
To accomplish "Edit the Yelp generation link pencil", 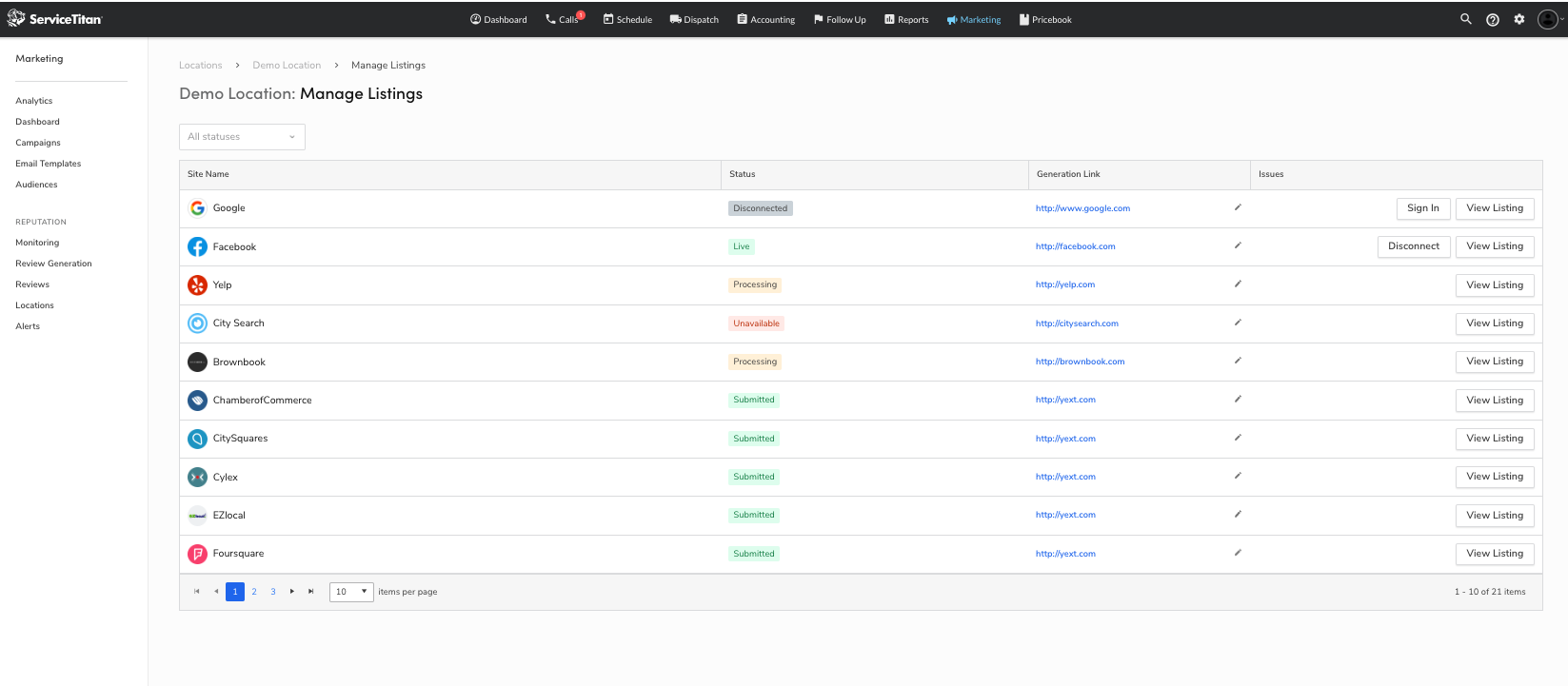I will (x=1238, y=284).
